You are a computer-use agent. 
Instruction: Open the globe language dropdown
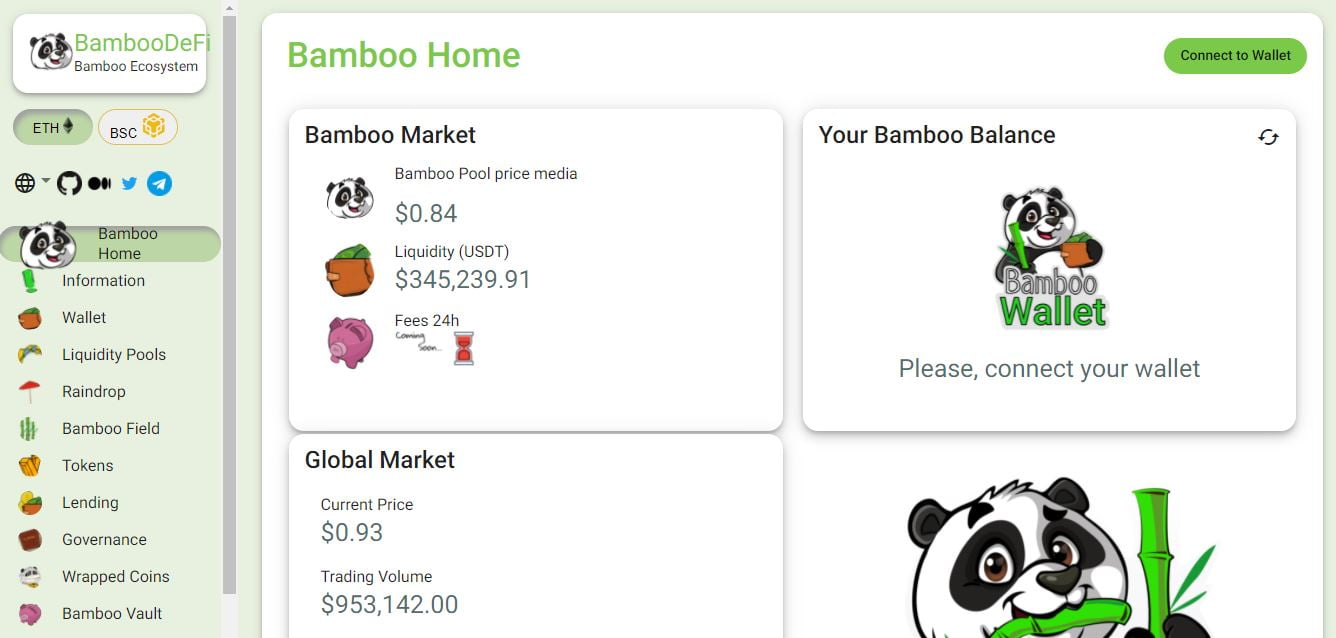click(x=31, y=183)
